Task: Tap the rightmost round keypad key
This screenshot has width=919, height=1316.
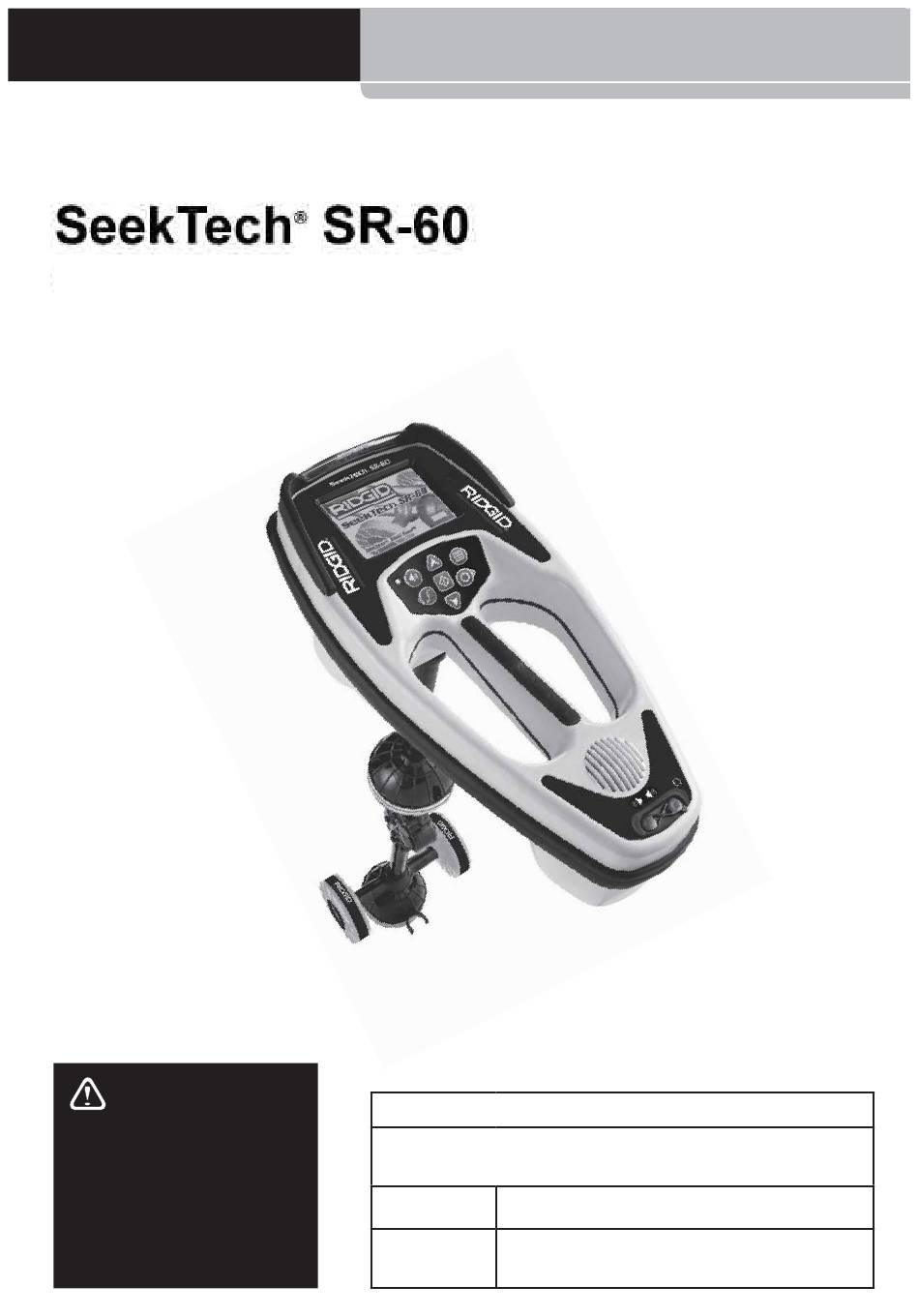Action: point(466,577)
